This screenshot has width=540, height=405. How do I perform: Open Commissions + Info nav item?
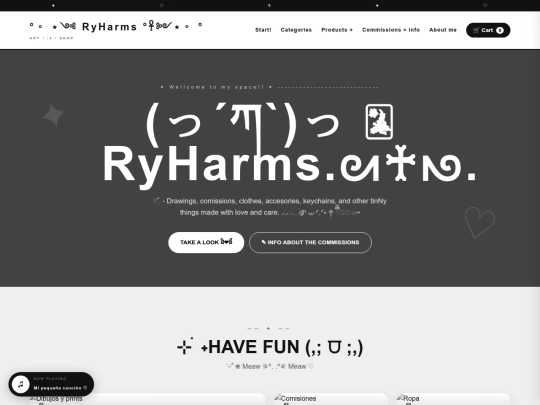391,30
